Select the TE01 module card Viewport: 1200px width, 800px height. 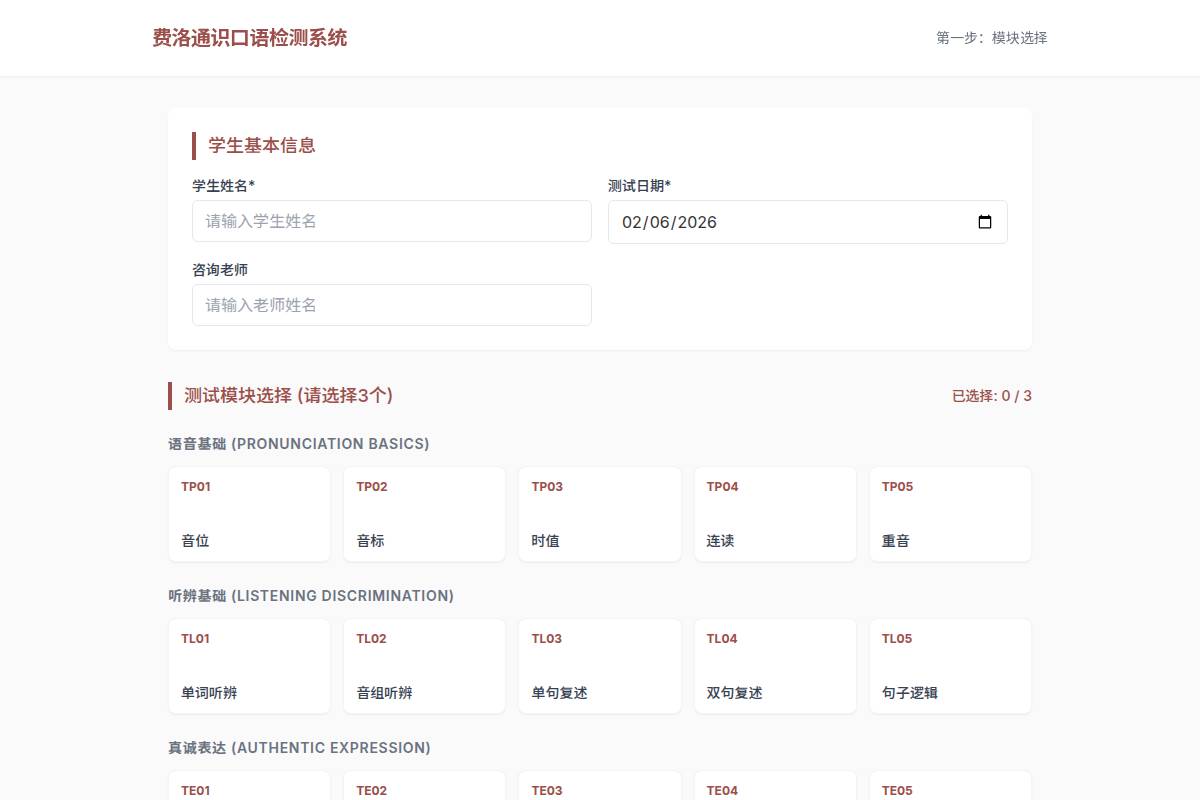point(249,790)
